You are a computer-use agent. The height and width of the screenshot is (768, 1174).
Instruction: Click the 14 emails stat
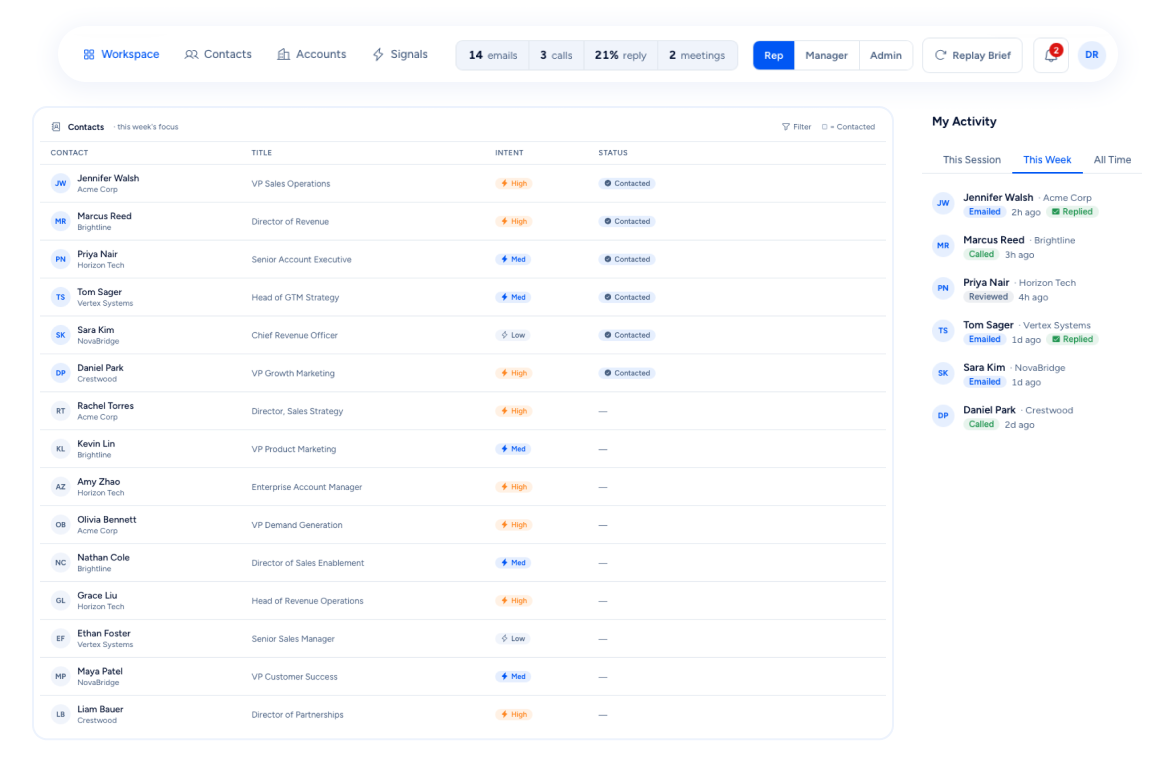click(493, 55)
